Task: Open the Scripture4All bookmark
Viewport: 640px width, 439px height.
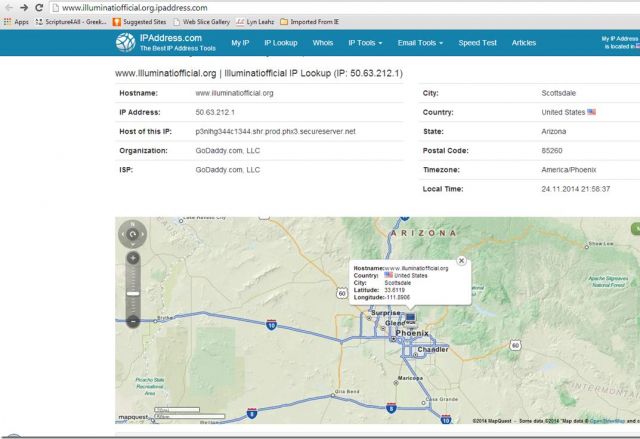Action: pos(71,22)
